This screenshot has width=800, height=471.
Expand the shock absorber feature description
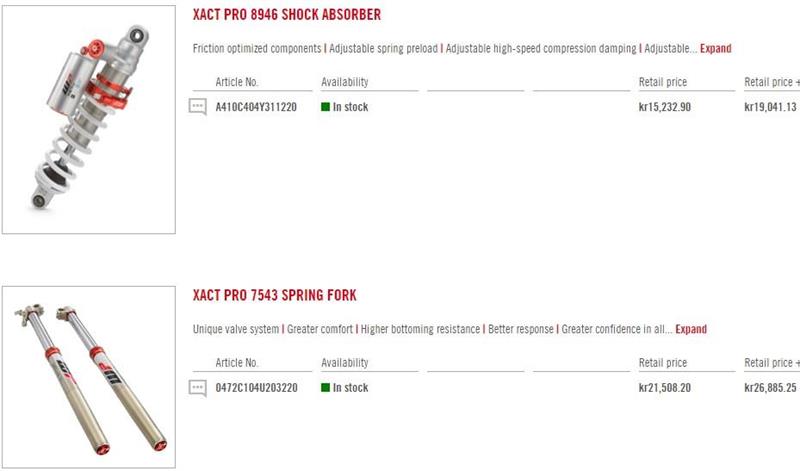point(715,48)
